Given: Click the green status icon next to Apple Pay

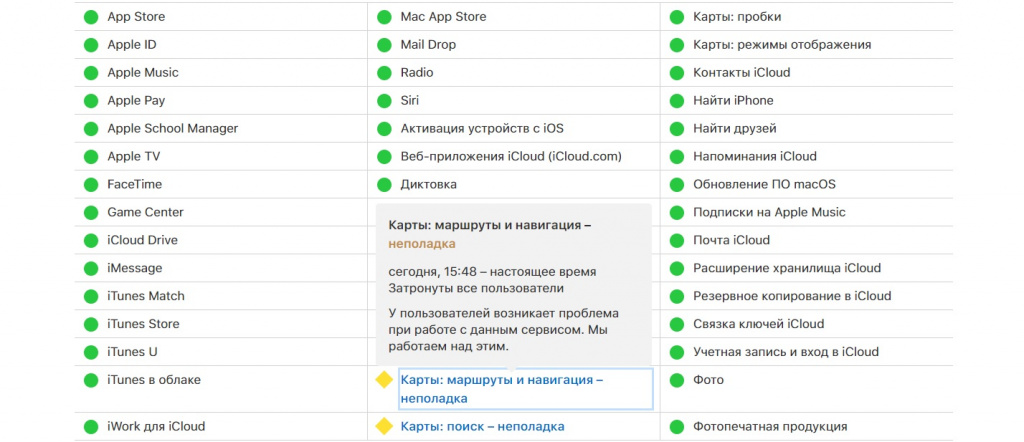Looking at the screenshot, I should [x=91, y=101].
